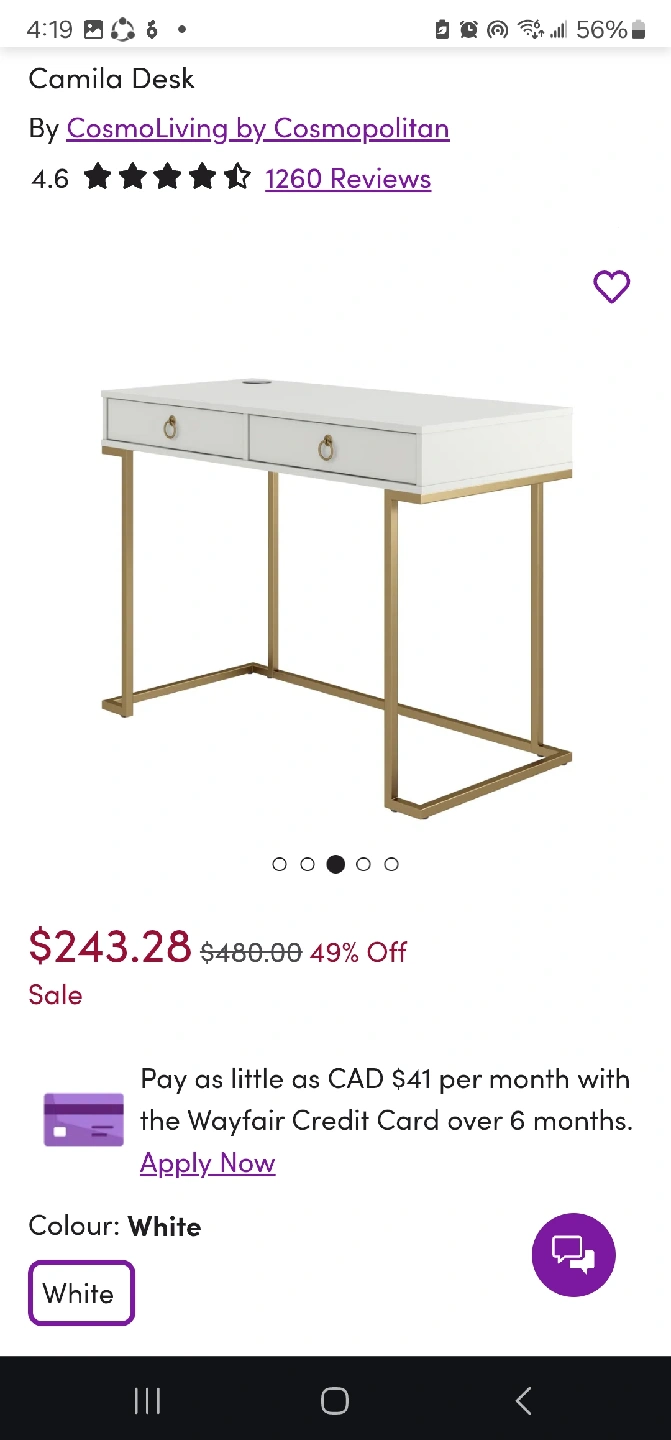Screen dimensions: 671x1440
Task: Go to fifth image carousel dot
Action: [x=392, y=864]
